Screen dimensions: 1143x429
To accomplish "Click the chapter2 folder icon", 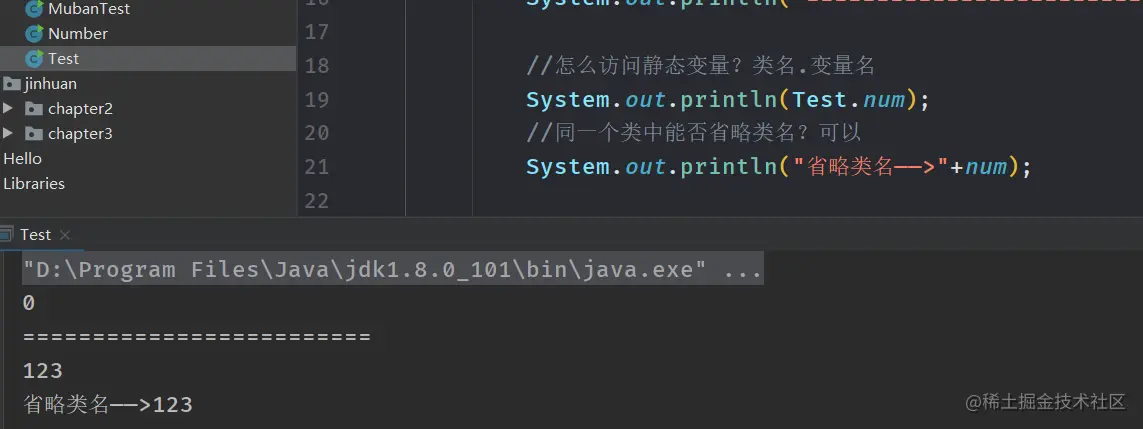I will 34,109.
